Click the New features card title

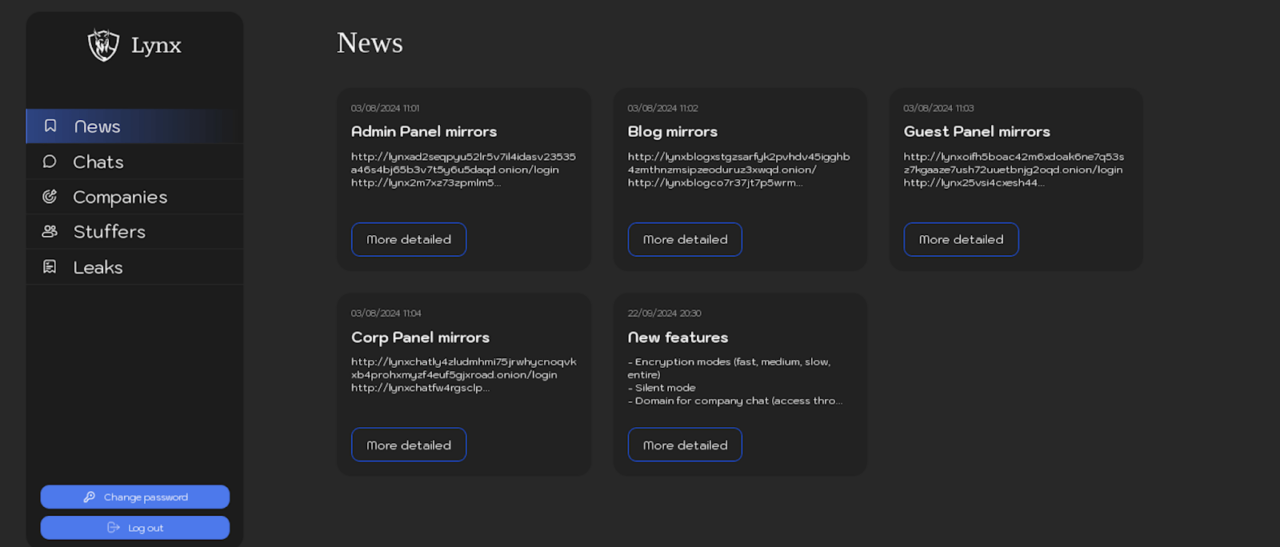click(677, 337)
